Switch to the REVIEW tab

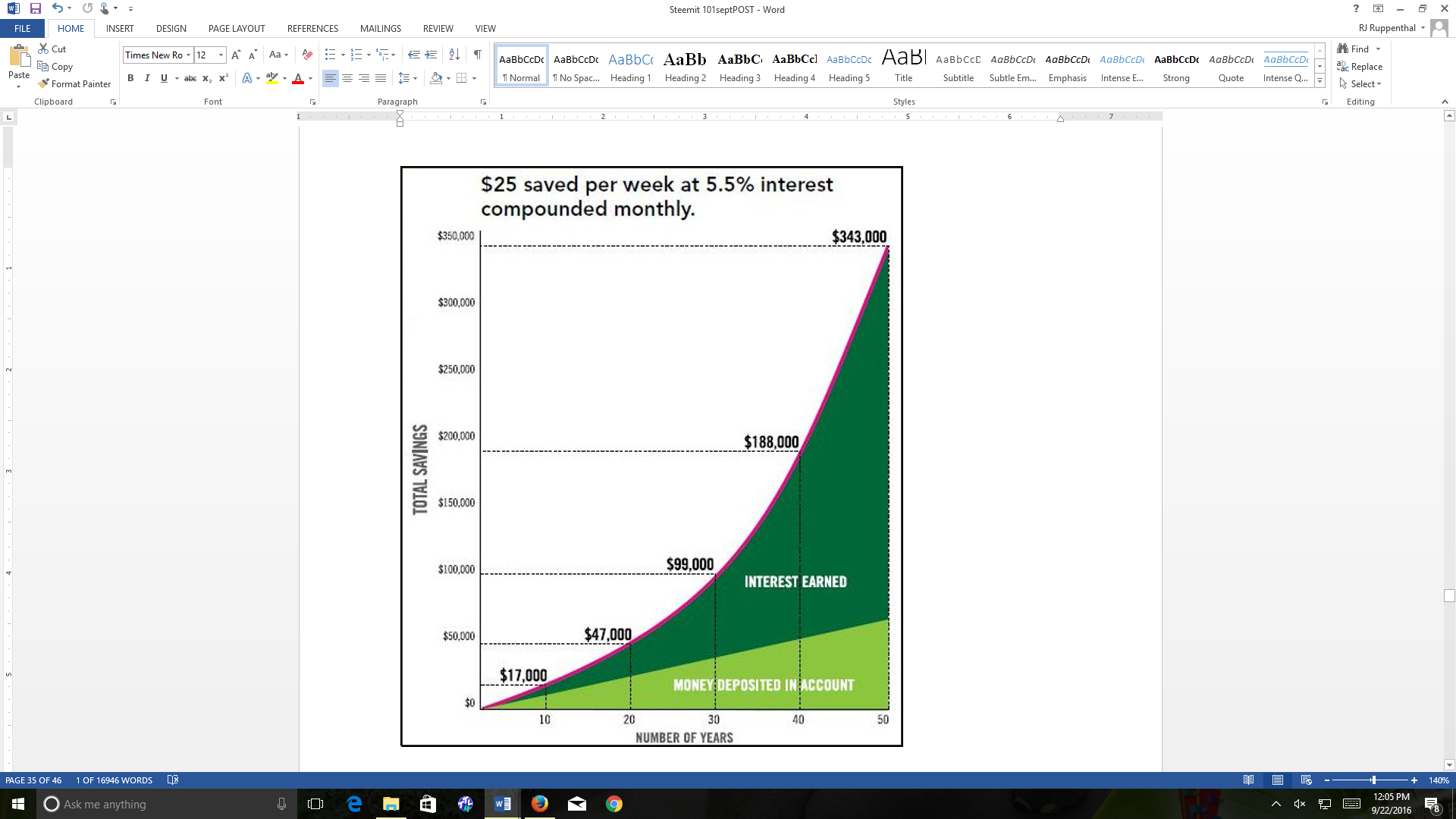click(438, 28)
